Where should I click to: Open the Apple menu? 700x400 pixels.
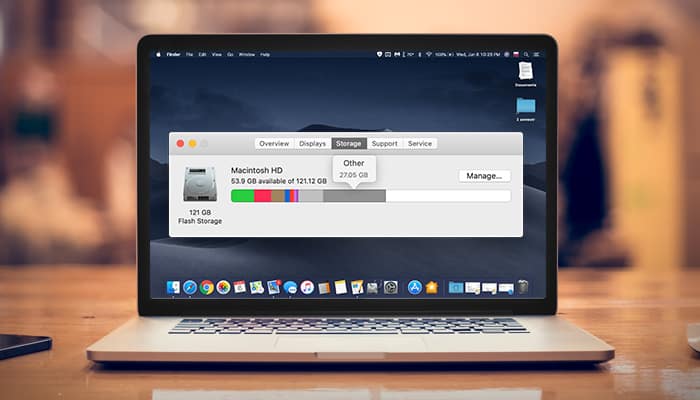tap(158, 54)
